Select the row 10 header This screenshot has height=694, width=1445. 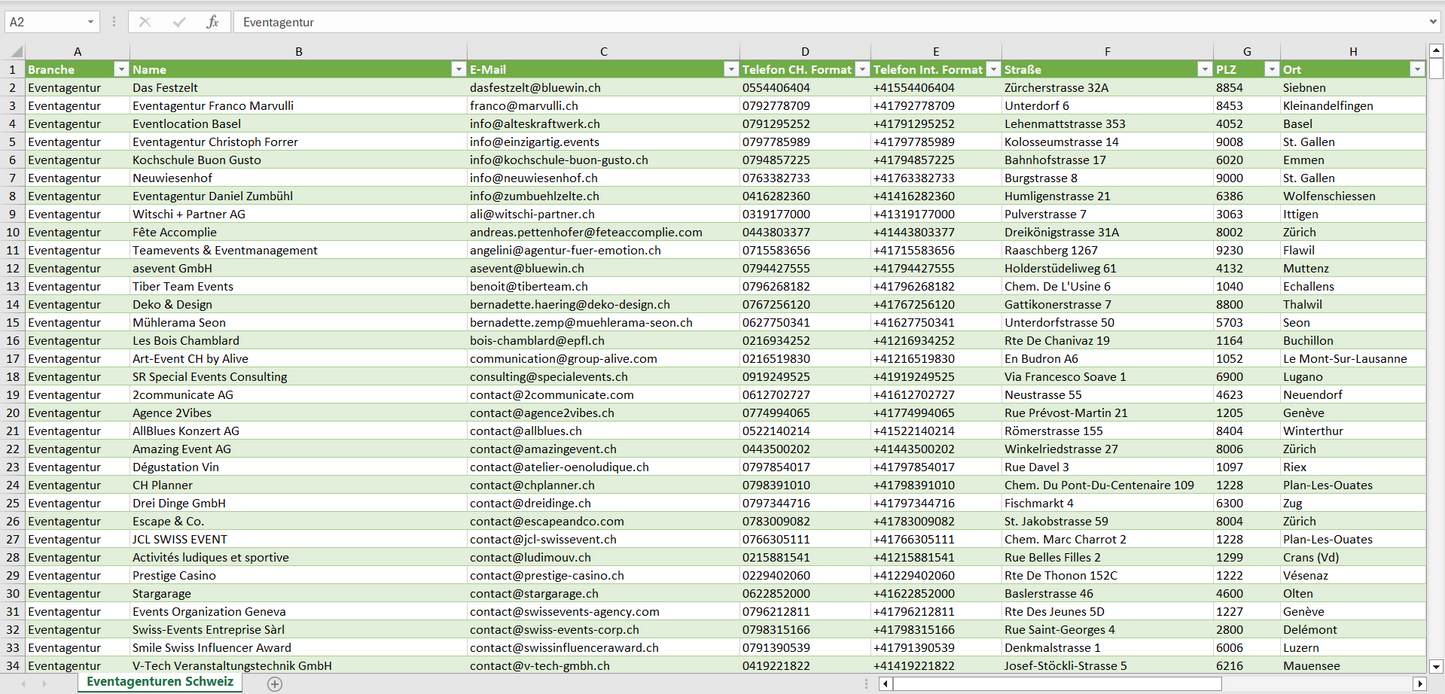point(13,232)
